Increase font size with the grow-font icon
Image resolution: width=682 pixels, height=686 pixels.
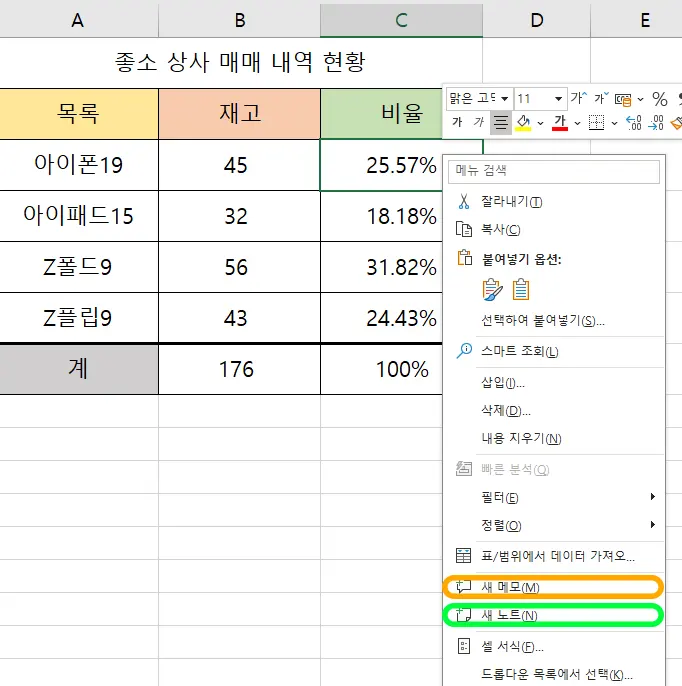[578, 98]
